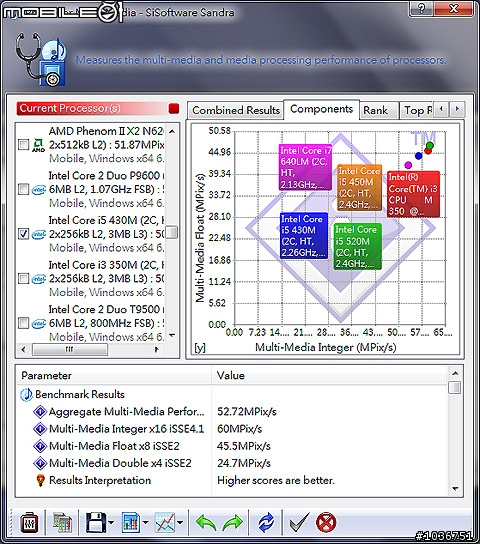Select the Components tab

click(322, 109)
